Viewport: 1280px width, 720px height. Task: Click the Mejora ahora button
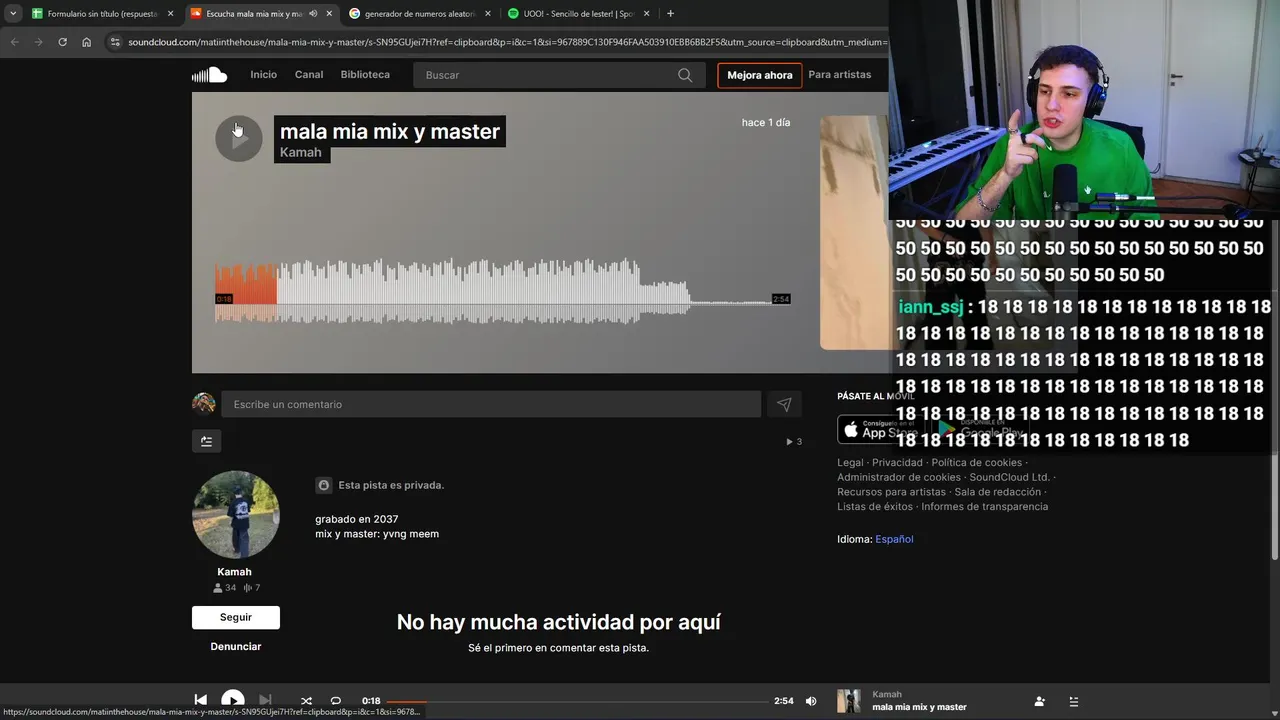coord(760,75)
